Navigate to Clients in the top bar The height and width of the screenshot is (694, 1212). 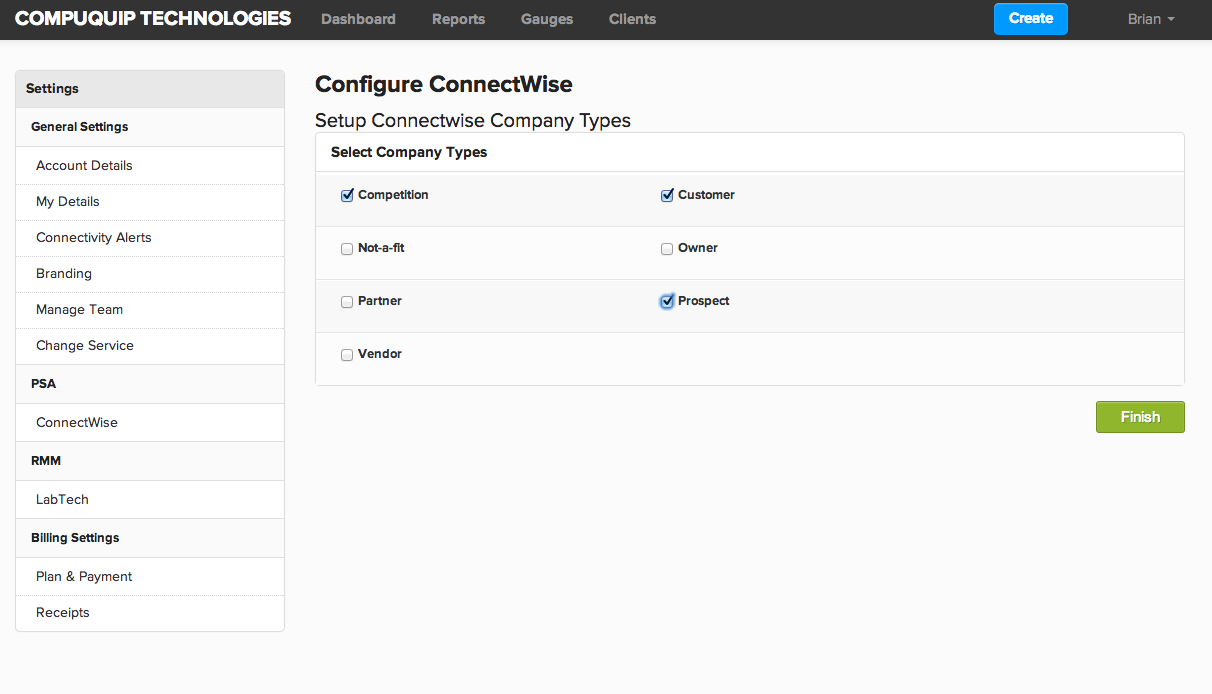[632, 19]
